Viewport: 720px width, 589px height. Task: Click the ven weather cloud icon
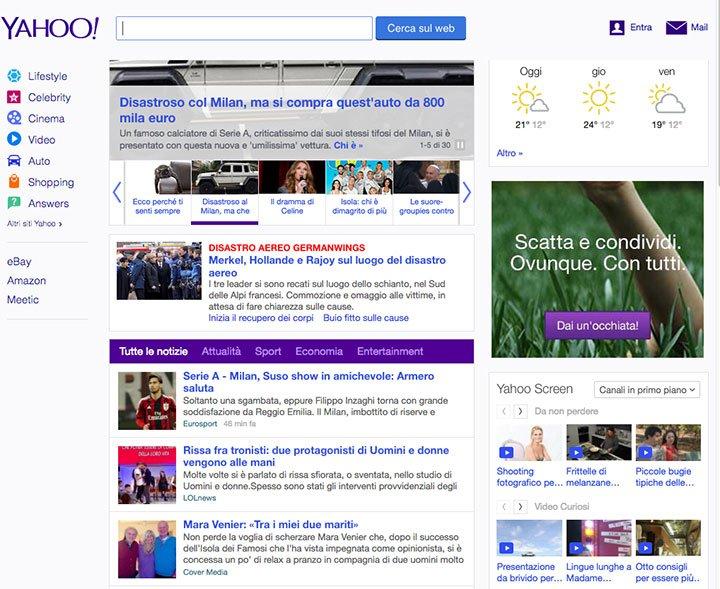click(x=667, y=99)
